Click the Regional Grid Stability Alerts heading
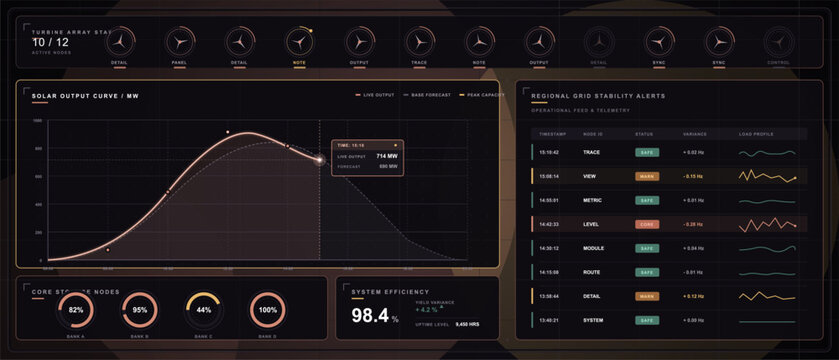The width and height of the screenshot is (839, 360). point(598,96)
